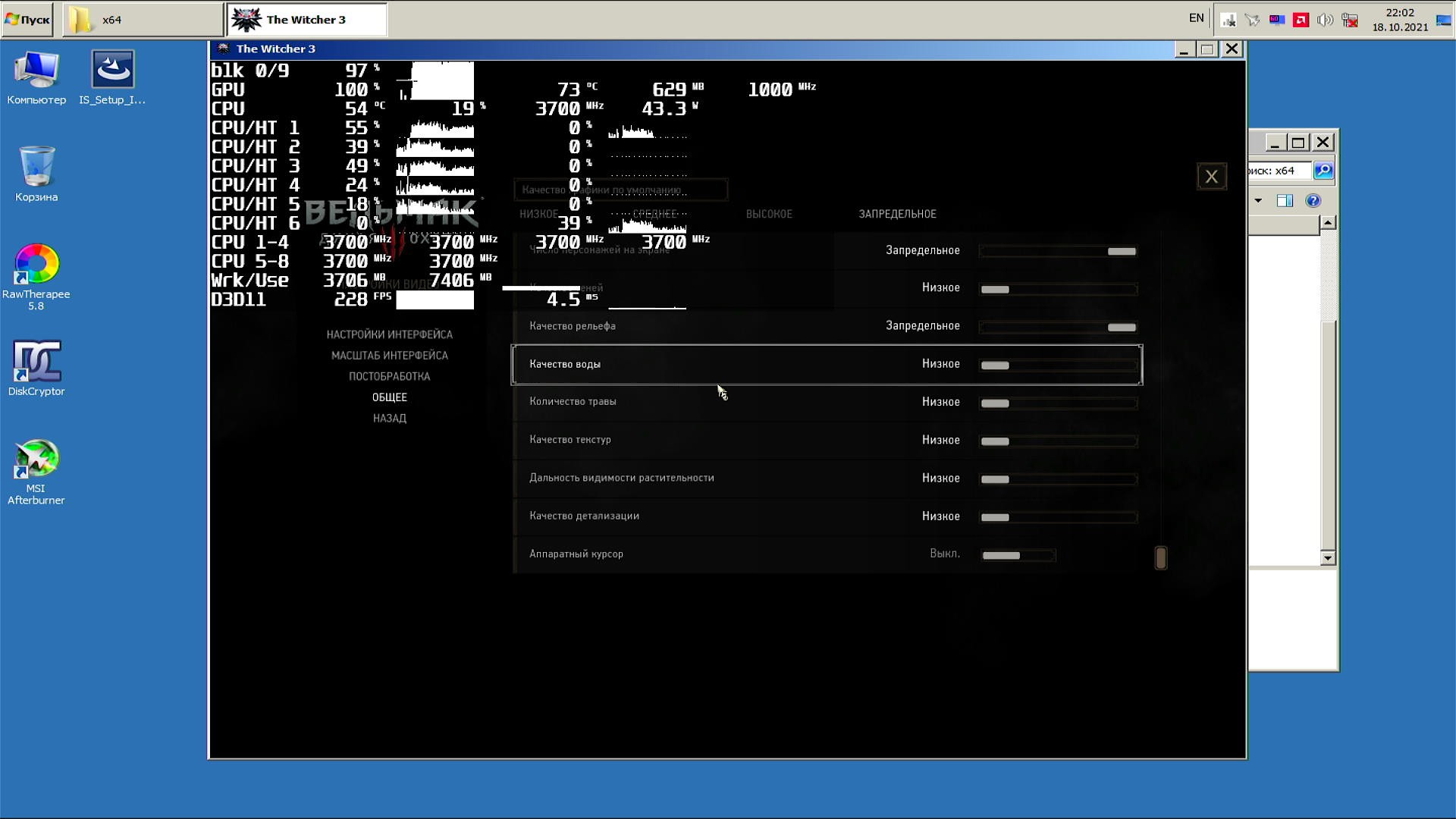This screenshot has height=819, width=1456.
Task: Launch RawTherapee 5.8 shortcut
Action: pos(36,265)
